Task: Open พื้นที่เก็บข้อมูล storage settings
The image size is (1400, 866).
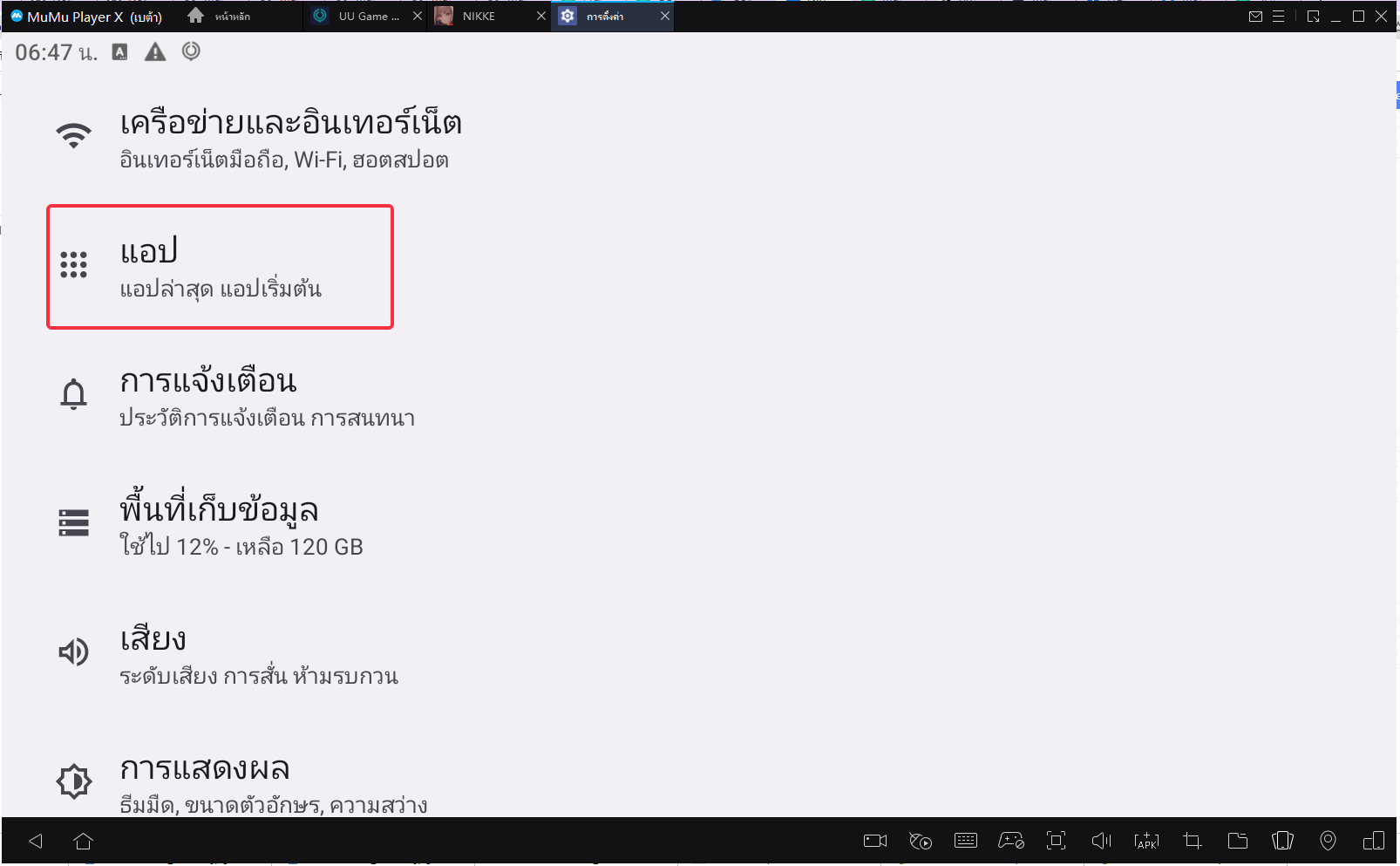Action: (241, 525)
